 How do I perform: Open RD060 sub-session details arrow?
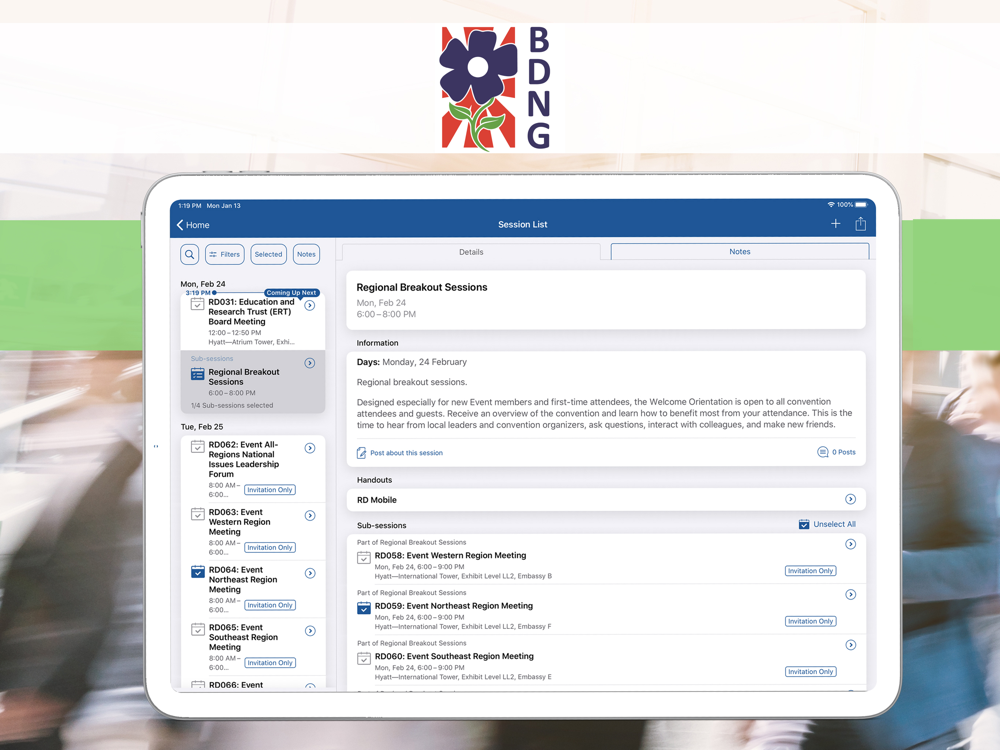coord(851,645)
